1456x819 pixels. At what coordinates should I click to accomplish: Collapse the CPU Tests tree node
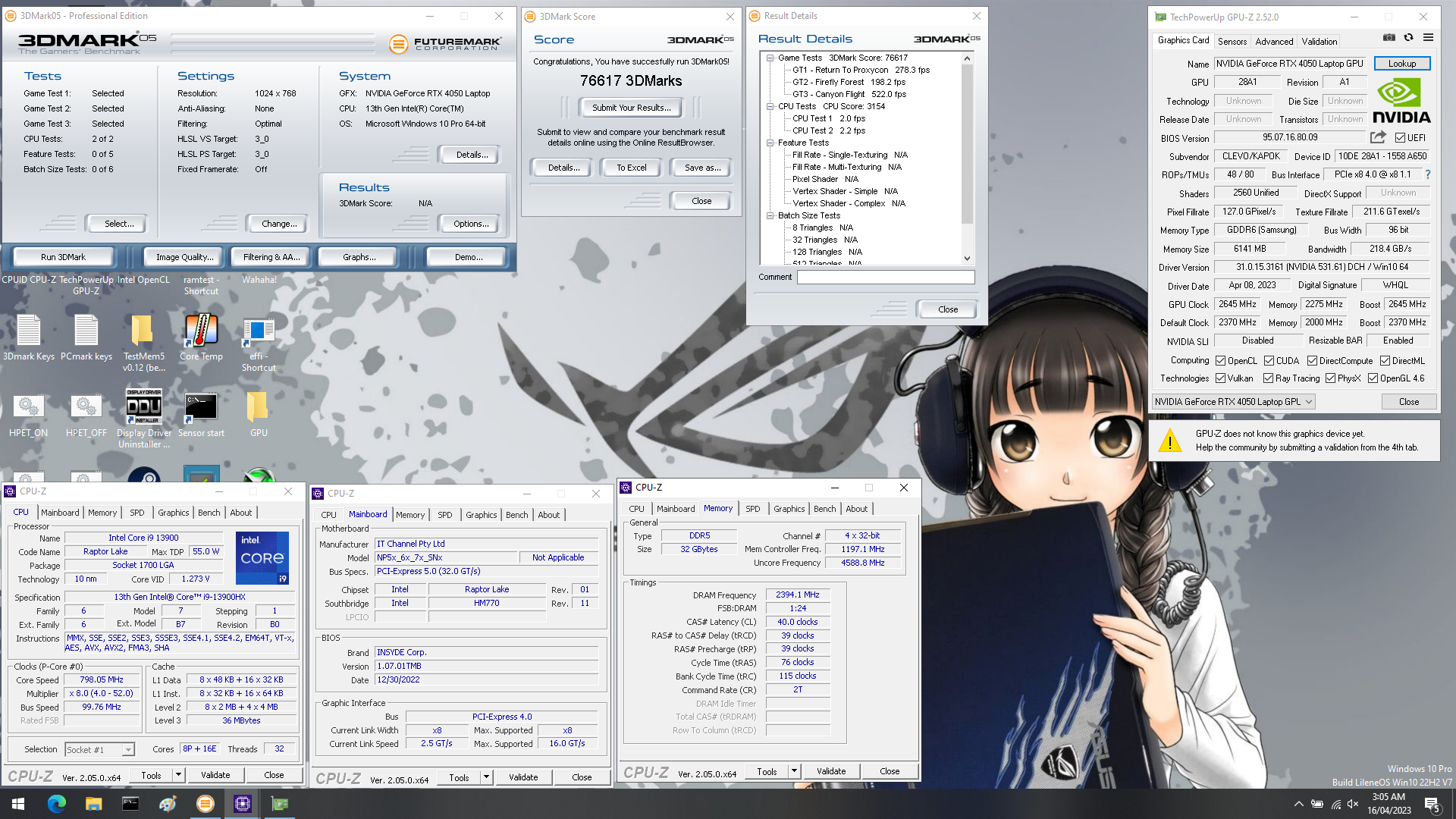tap(770, 106)
